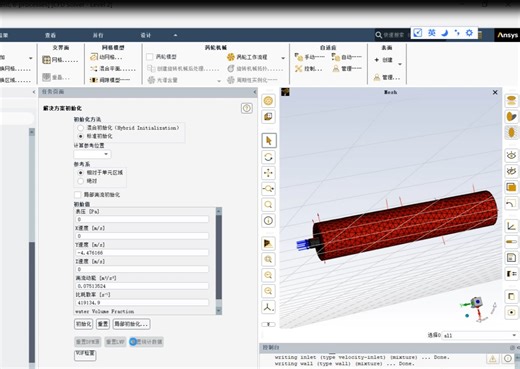This screenshot has width=520, height=369.
Task: Click the gold square panel icon on right toolbar
Action: coord(511,187)
